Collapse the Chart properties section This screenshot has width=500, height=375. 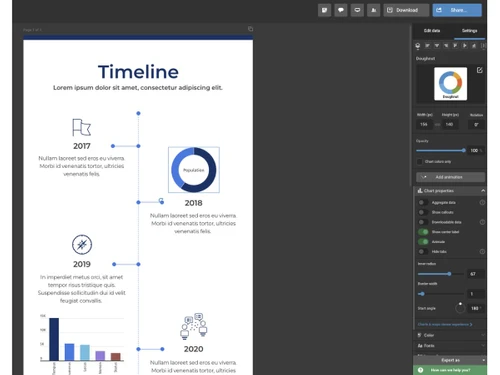483,191
